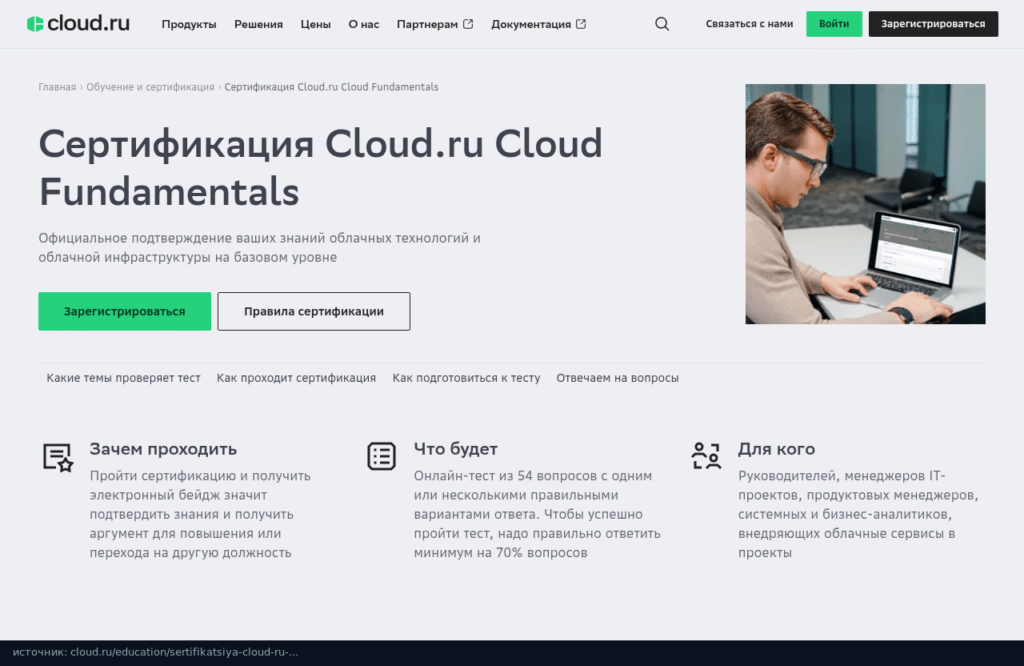Open Правила сертификации button
Viewport: 1024px width, 666px height.
click(314, 311)
